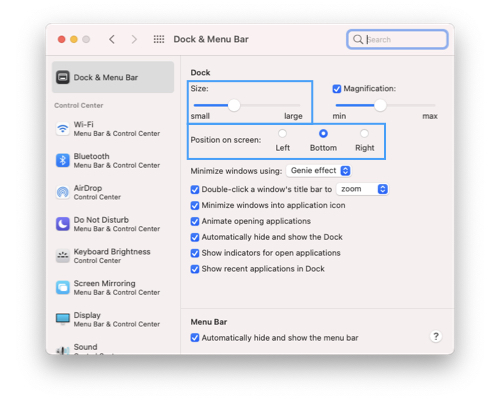This screenshot has height=400, width=500.
Task: Click the AirDrop sidebar icon
Action: (x=63, y=192)
